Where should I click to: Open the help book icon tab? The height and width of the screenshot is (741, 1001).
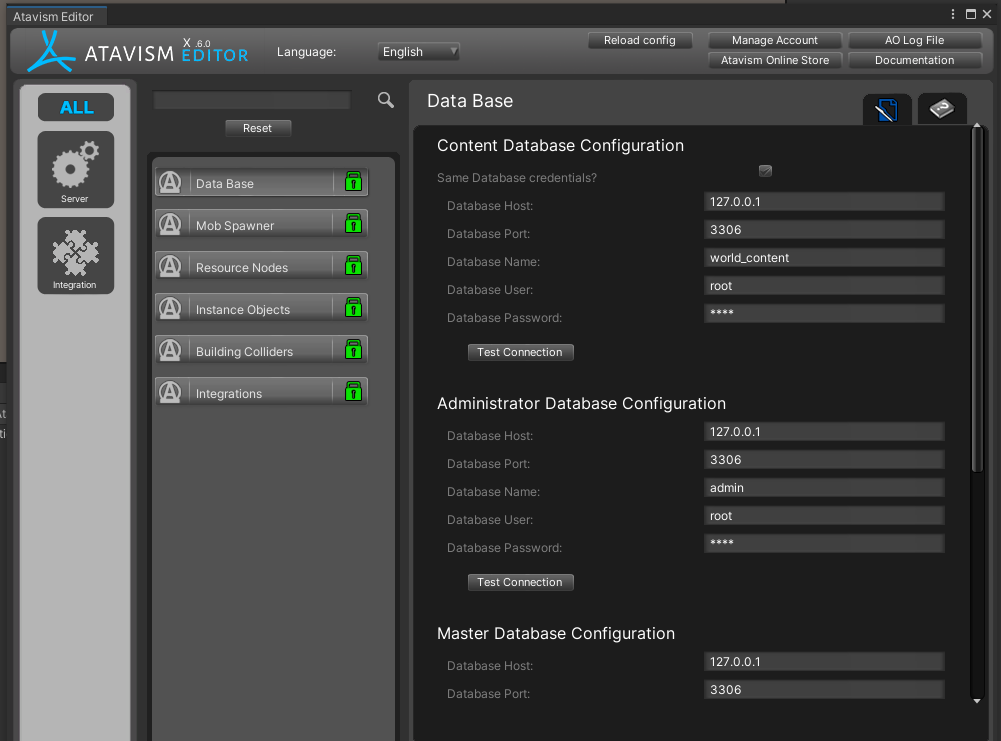941,109
